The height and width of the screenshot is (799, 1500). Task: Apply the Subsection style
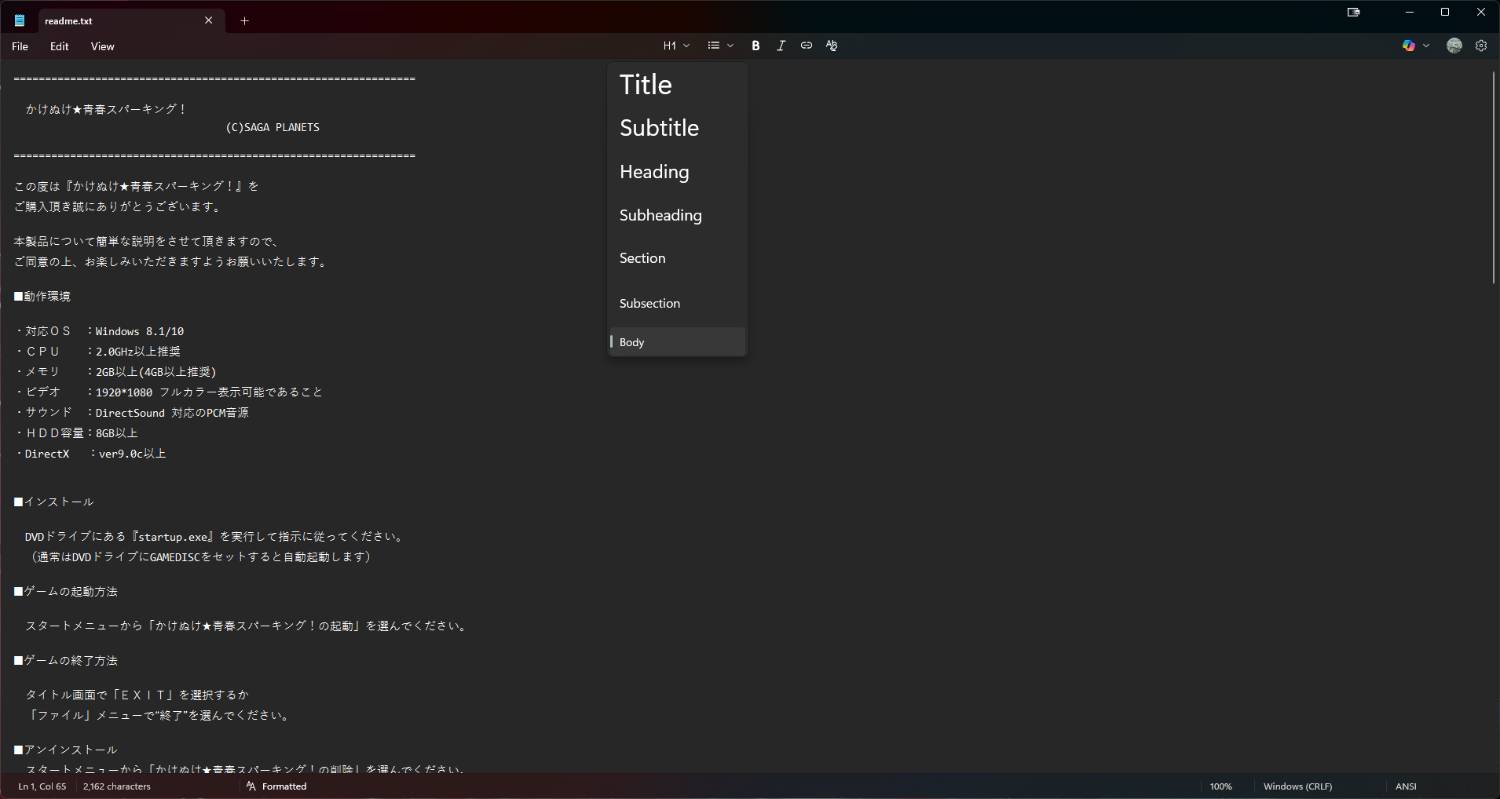[677, 303]
